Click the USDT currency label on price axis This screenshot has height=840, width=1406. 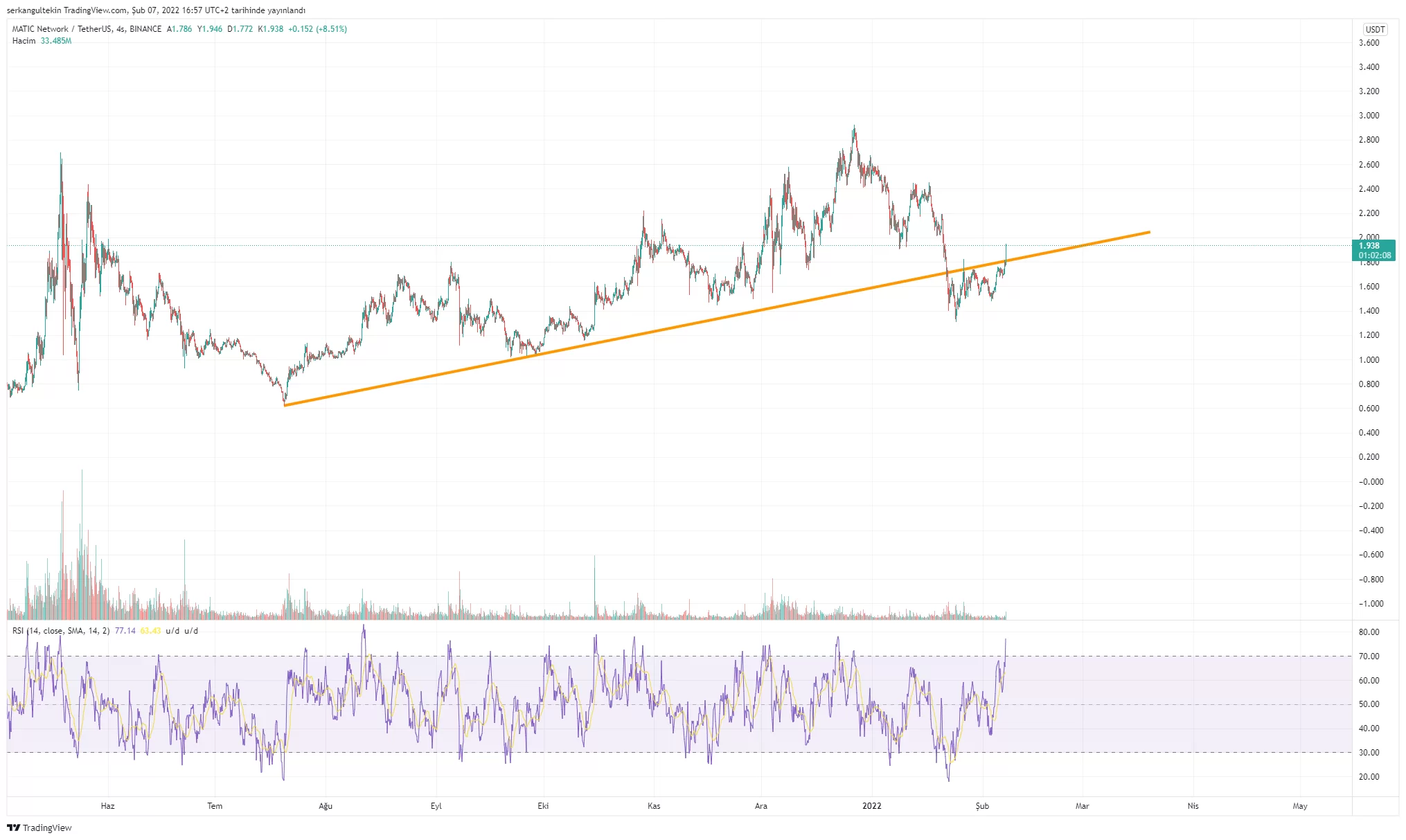pyautogui.click(x=1375, y=29)
